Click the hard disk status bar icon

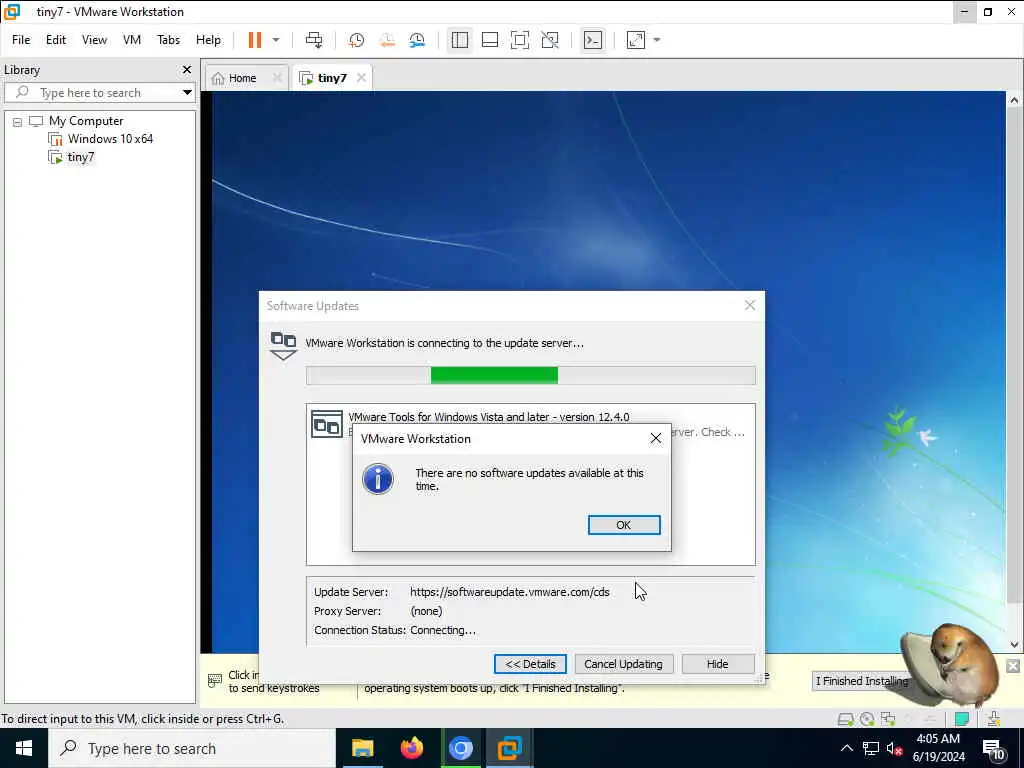click(845, 719)
